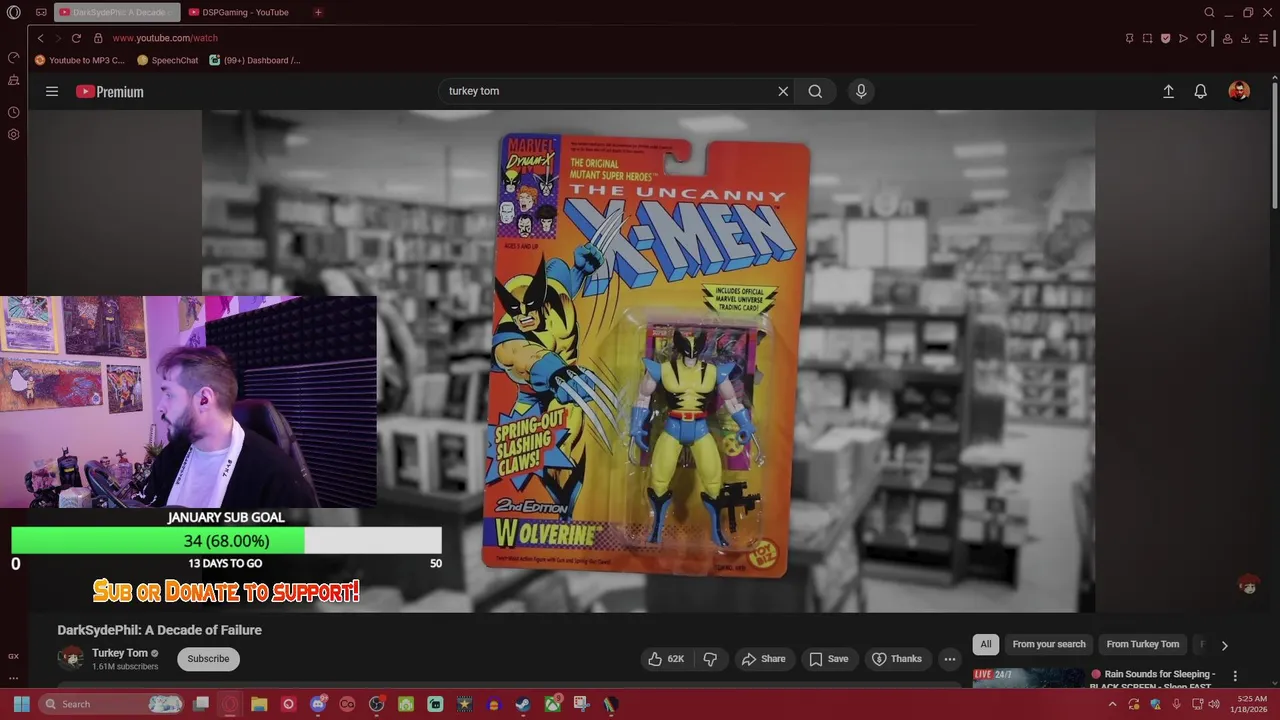Select From your search chip

pos(1048,644)
